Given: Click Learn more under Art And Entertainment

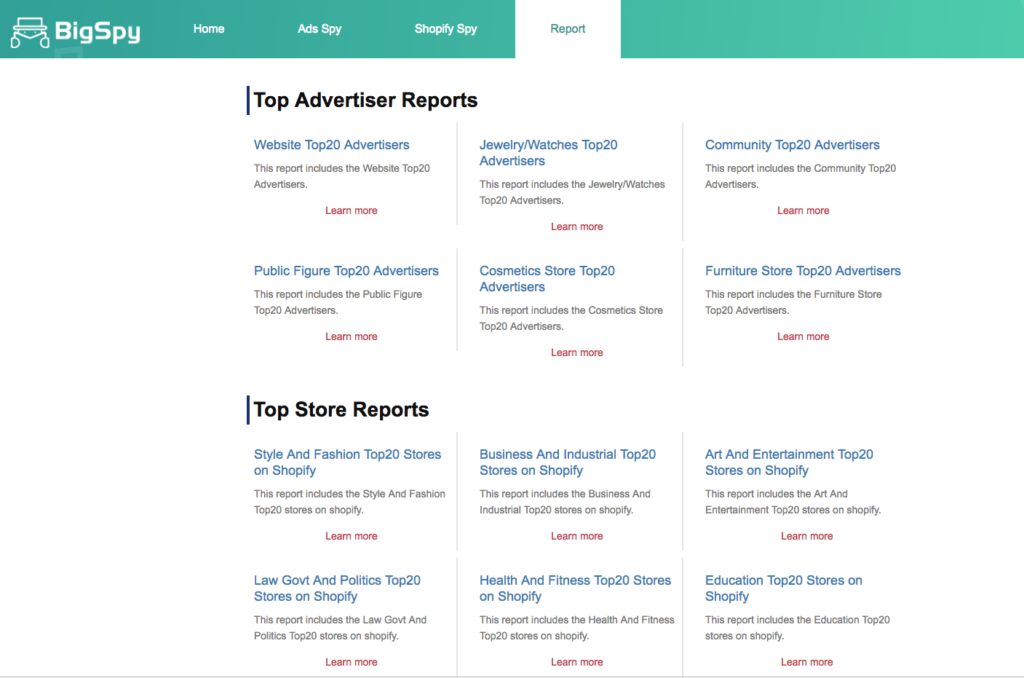Looking at the screenshot, I should coord(807,536).
